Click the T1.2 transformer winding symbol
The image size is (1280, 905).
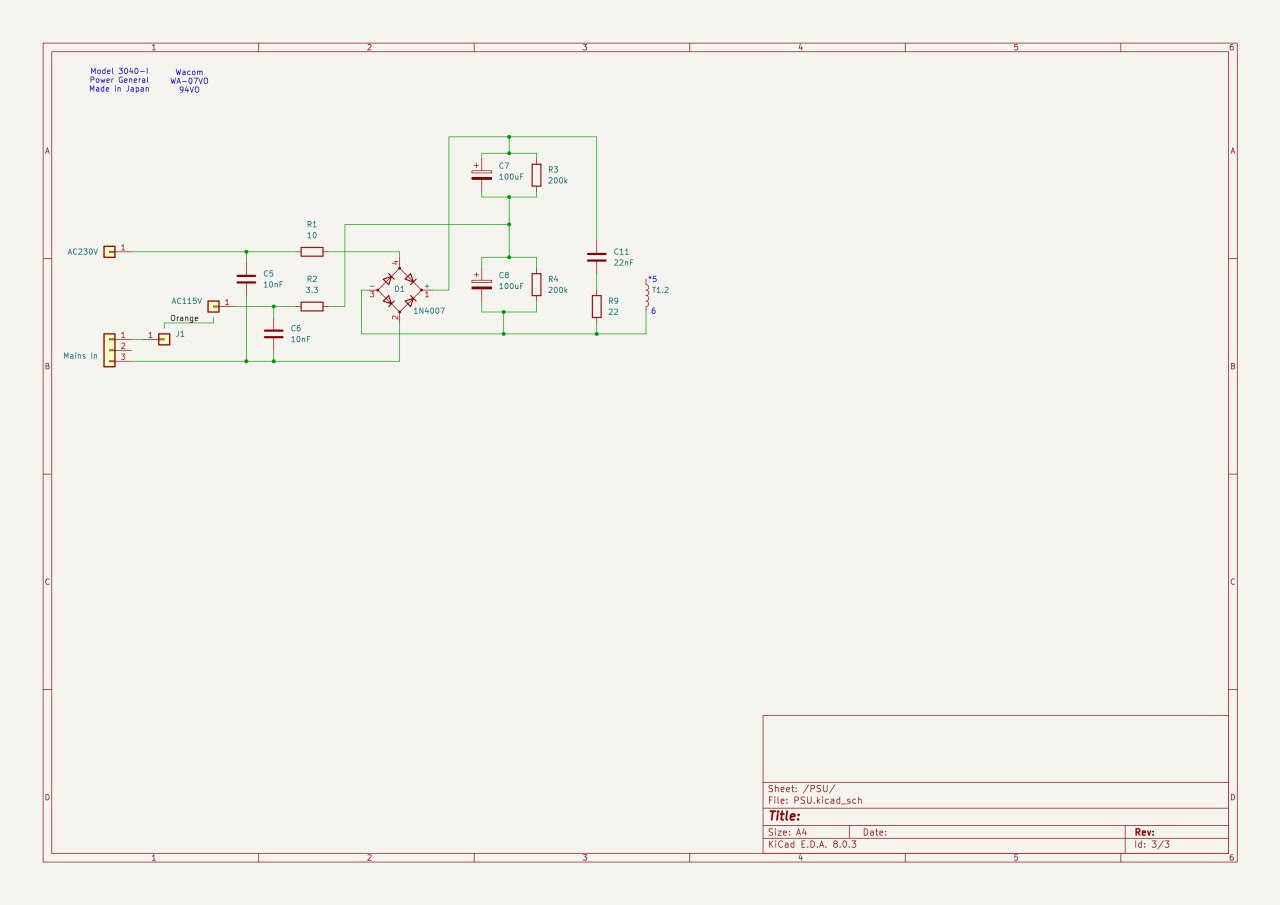(x=647, y=297)
